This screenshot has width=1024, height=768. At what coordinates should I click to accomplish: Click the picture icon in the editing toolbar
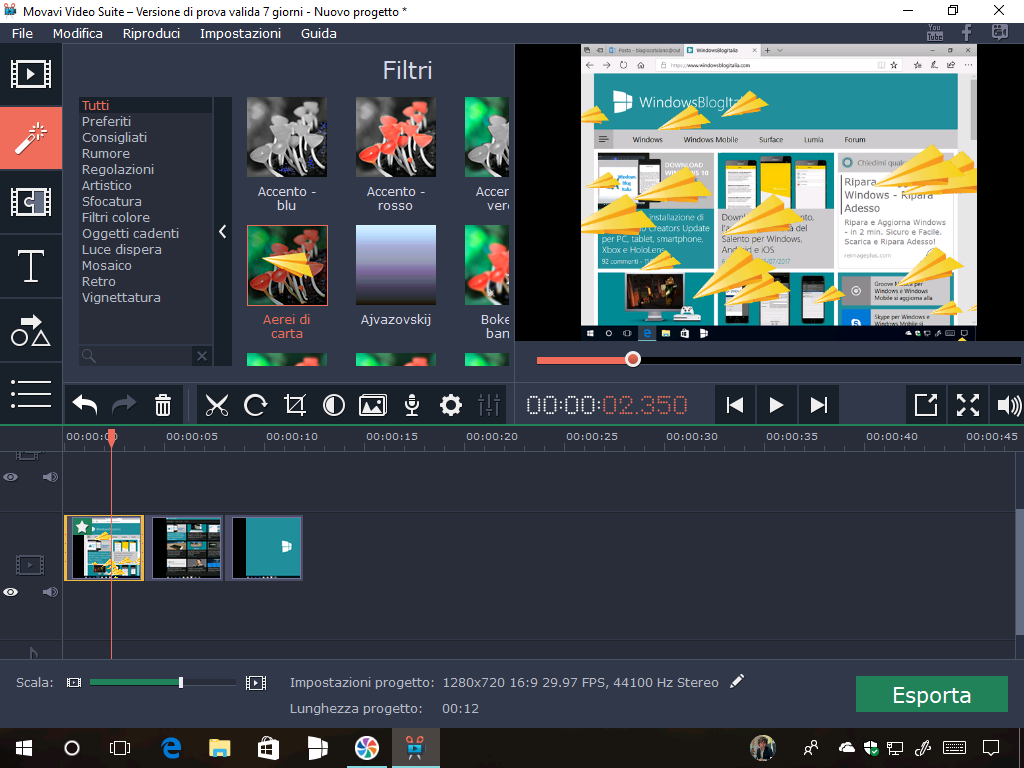click(373, 405)
